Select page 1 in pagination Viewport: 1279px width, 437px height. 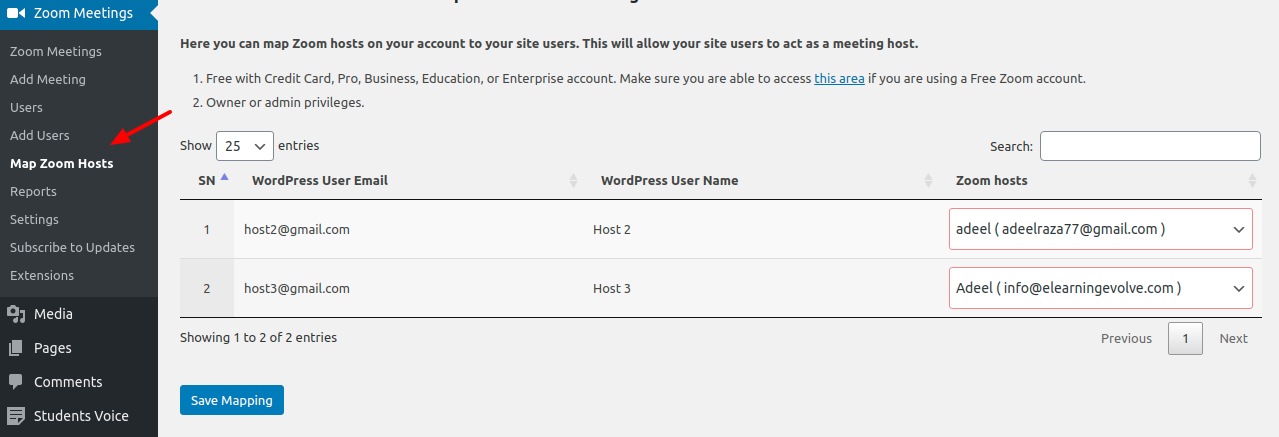(x=1185, y=338)
